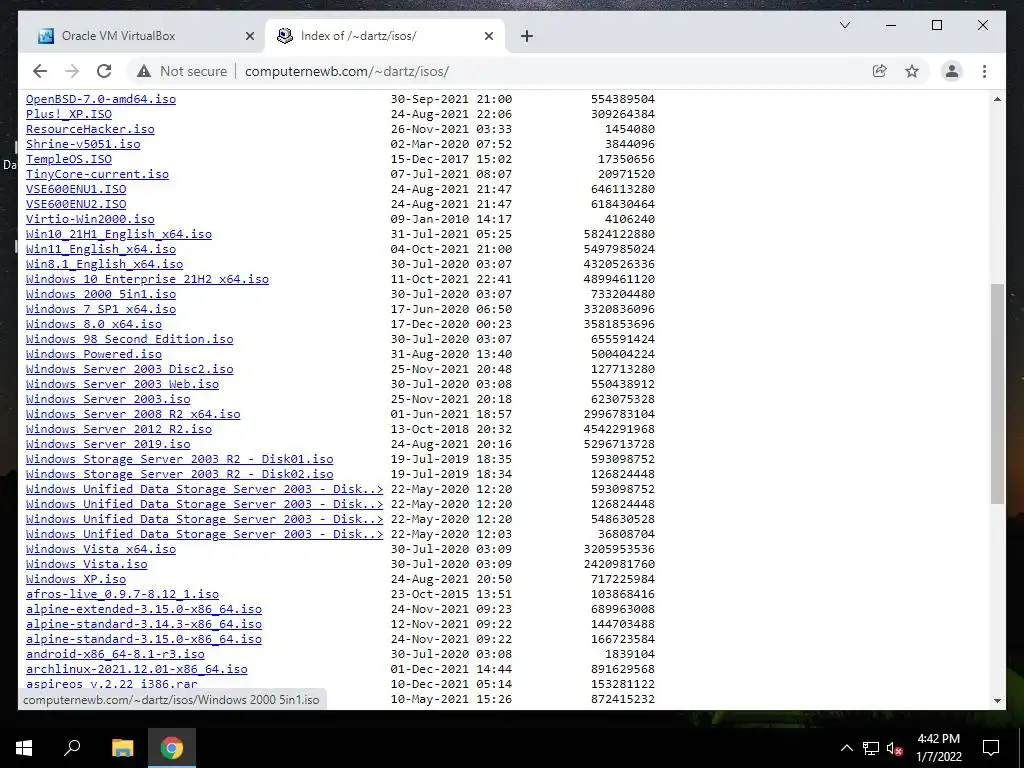Image resolution: width=1024 pixels, height=768 pixels.
Task: Open Windows Storage Server 2003 R2 - Disk01.iso
Action: (x=180, y=460)
